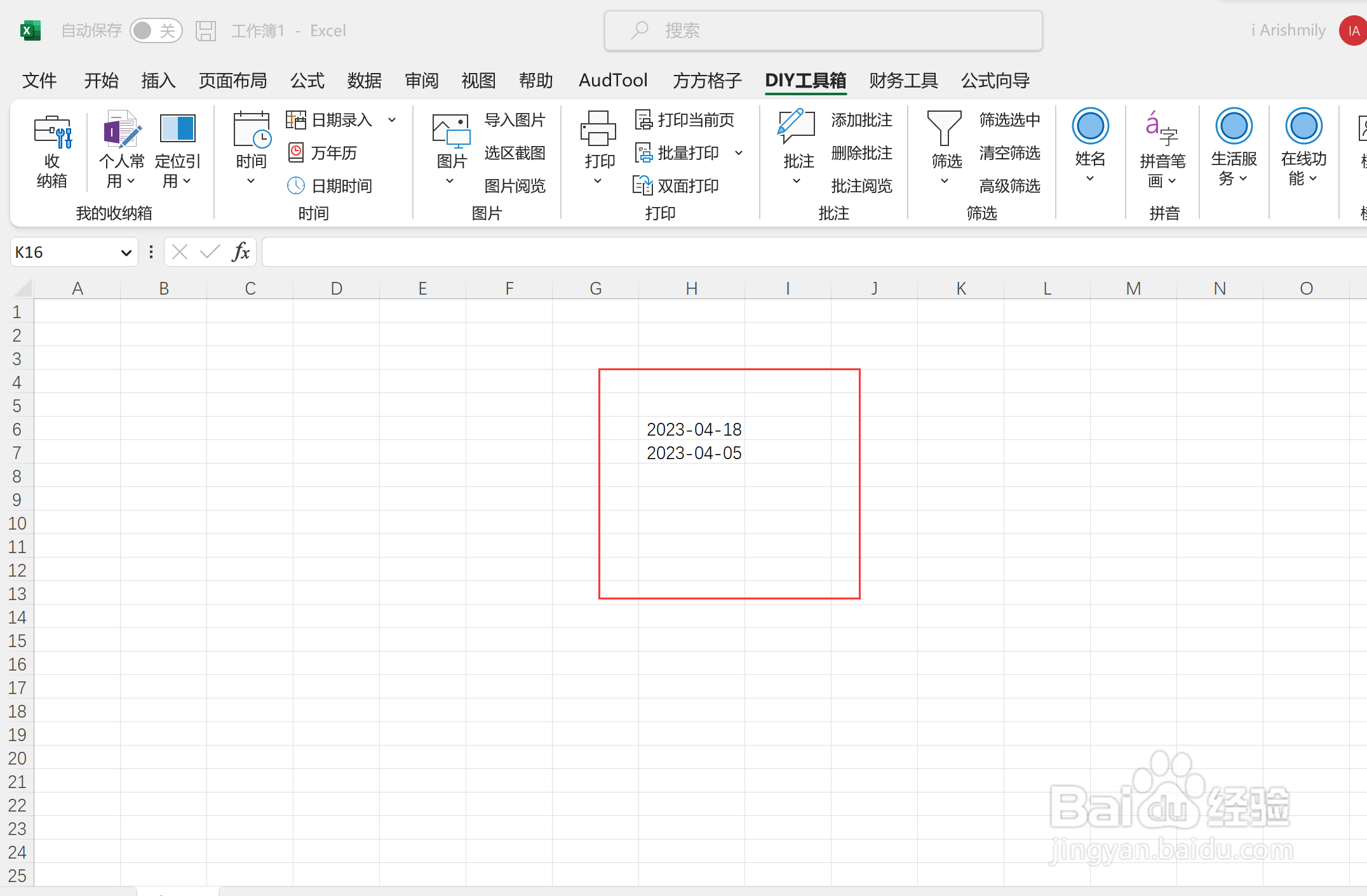Expand the 日期录入 dropdown arrow

click(x=393, y=119)
